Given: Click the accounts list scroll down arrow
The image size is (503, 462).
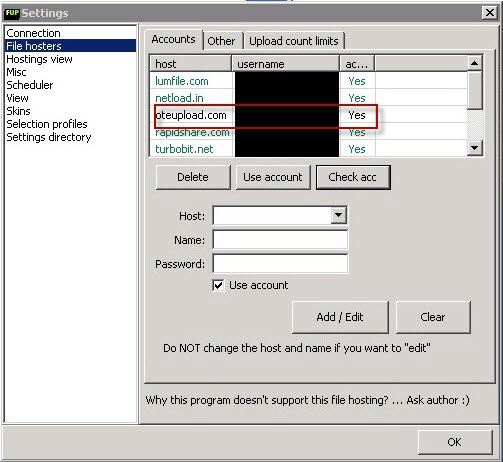Looking at the screenshot, I should point(475,148).
